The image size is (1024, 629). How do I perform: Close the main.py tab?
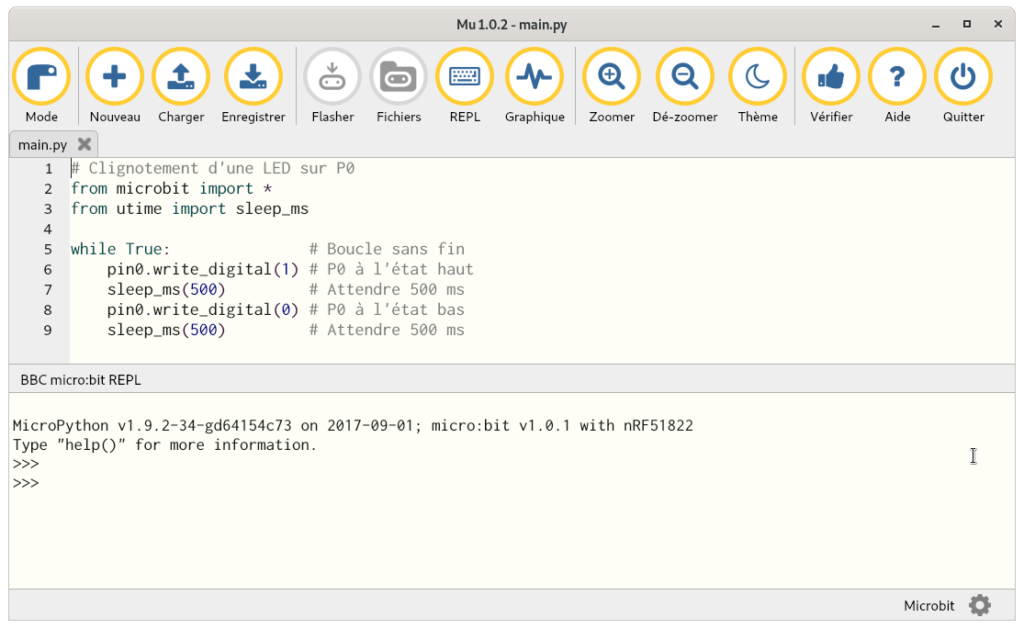(x=85, y=143)
